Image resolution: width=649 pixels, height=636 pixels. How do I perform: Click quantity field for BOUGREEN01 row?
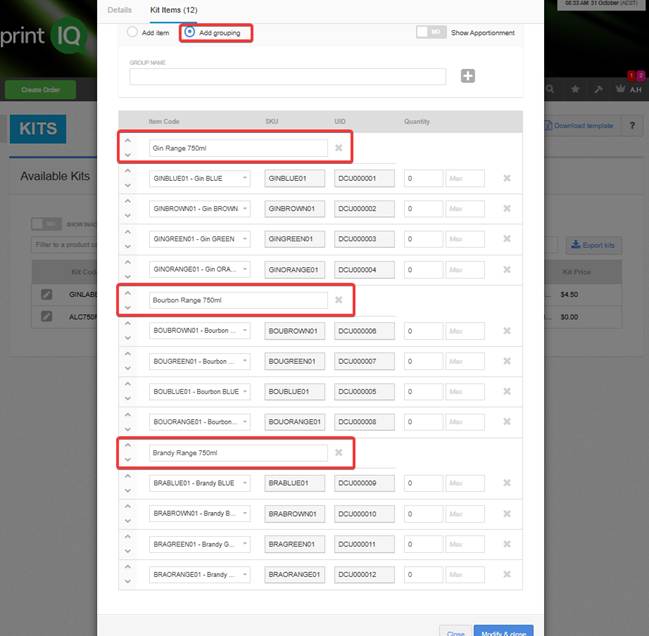click(423, 361)
